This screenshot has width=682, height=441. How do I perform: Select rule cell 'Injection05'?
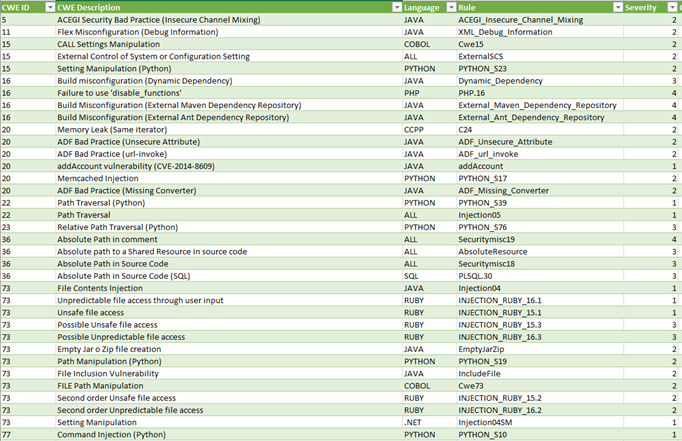tap(540, 215)
